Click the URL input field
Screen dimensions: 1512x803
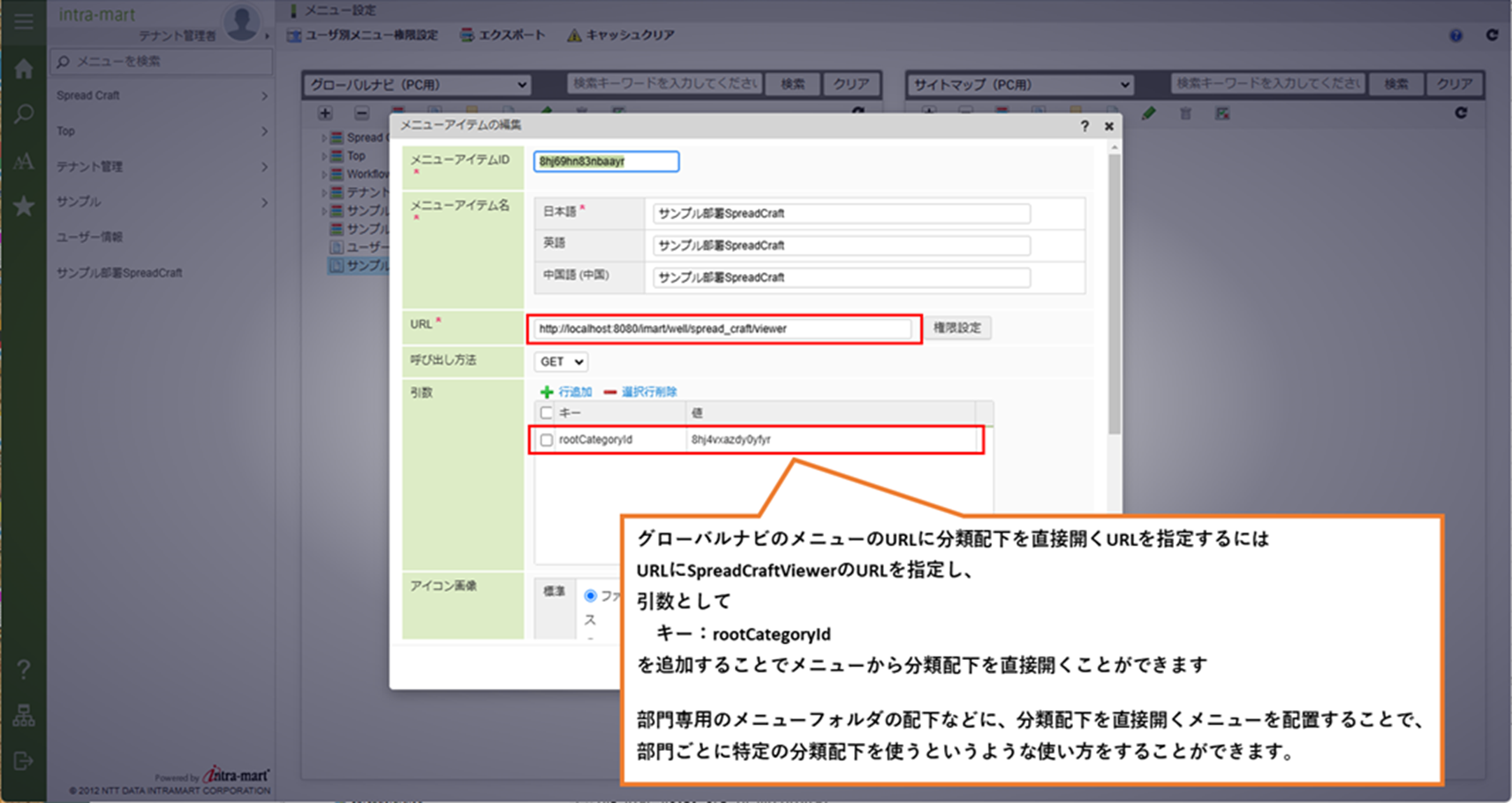coord(722,329)
